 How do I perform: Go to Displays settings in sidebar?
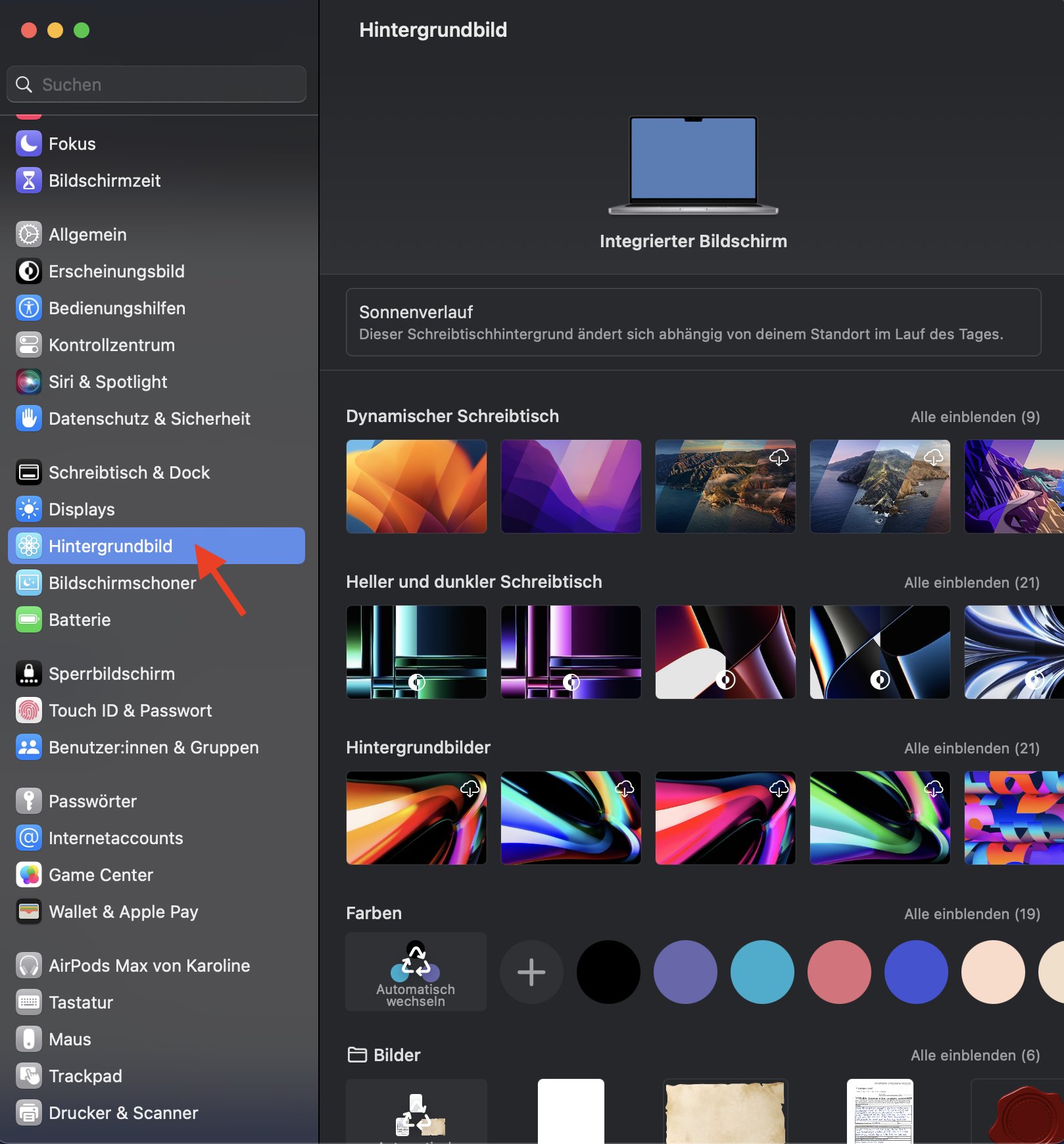[x=82, y=510]
